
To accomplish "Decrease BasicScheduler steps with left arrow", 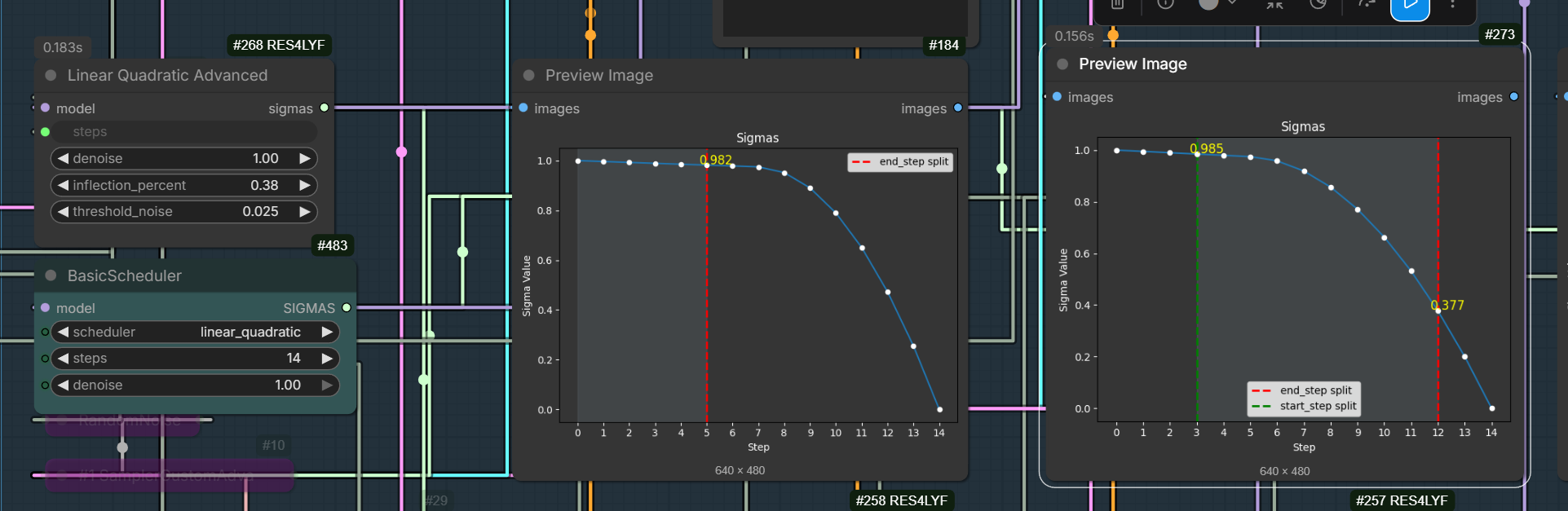I will coord(63,358).
